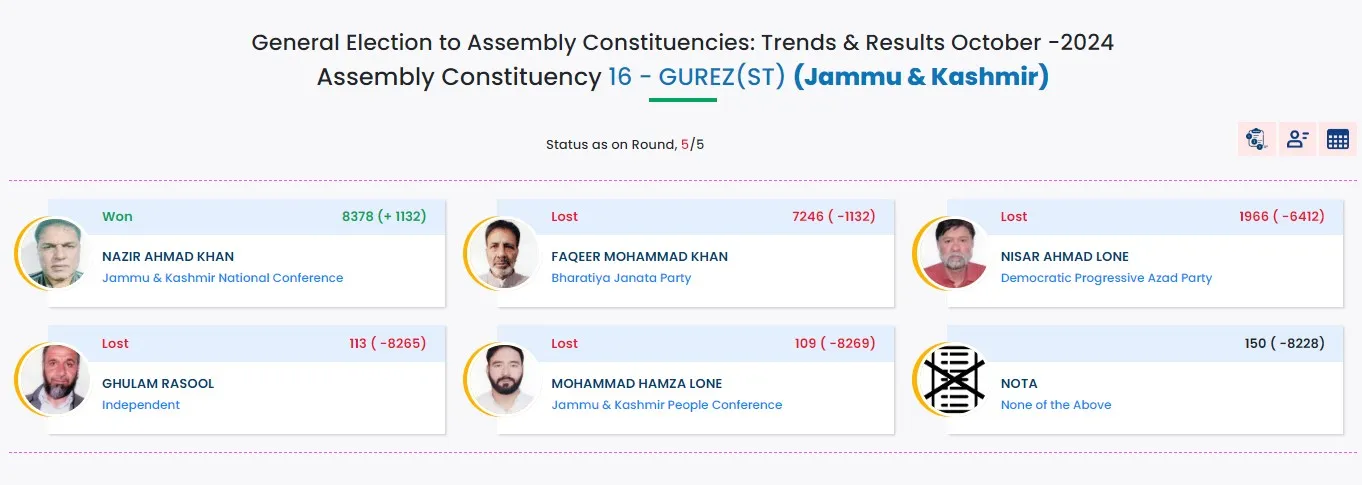1362x485 pixels.
Task: Click Jammu & Kashmir People Conference label
Action: click(666, 405)
